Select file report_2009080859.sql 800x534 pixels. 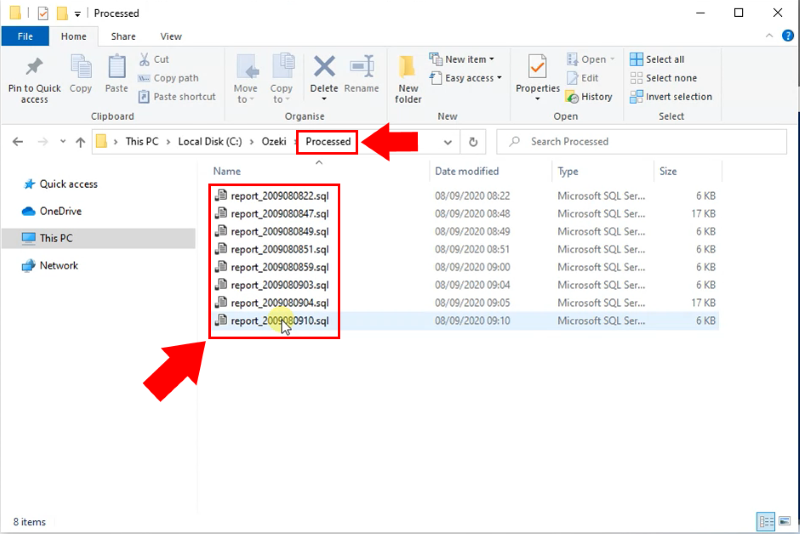[x=280, y=267]
